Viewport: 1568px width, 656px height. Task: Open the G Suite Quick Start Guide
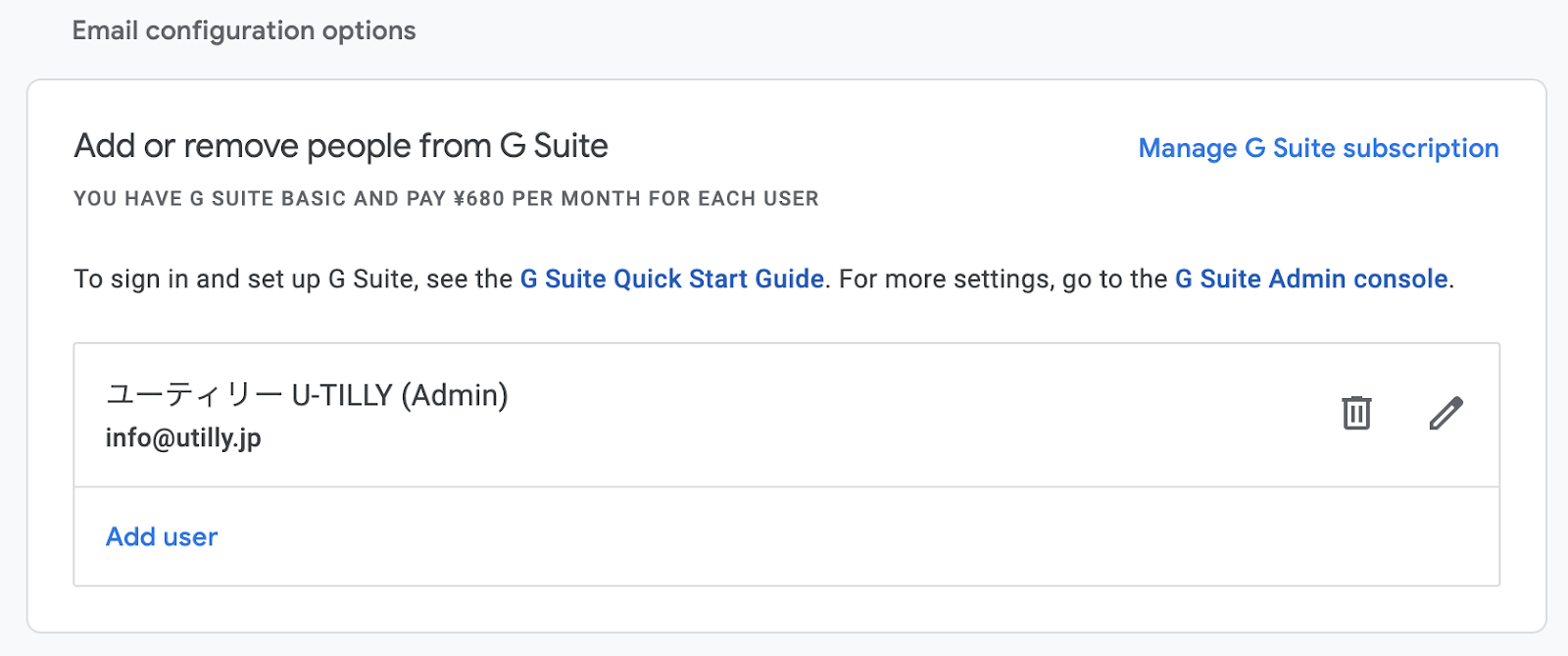point(671,279)
